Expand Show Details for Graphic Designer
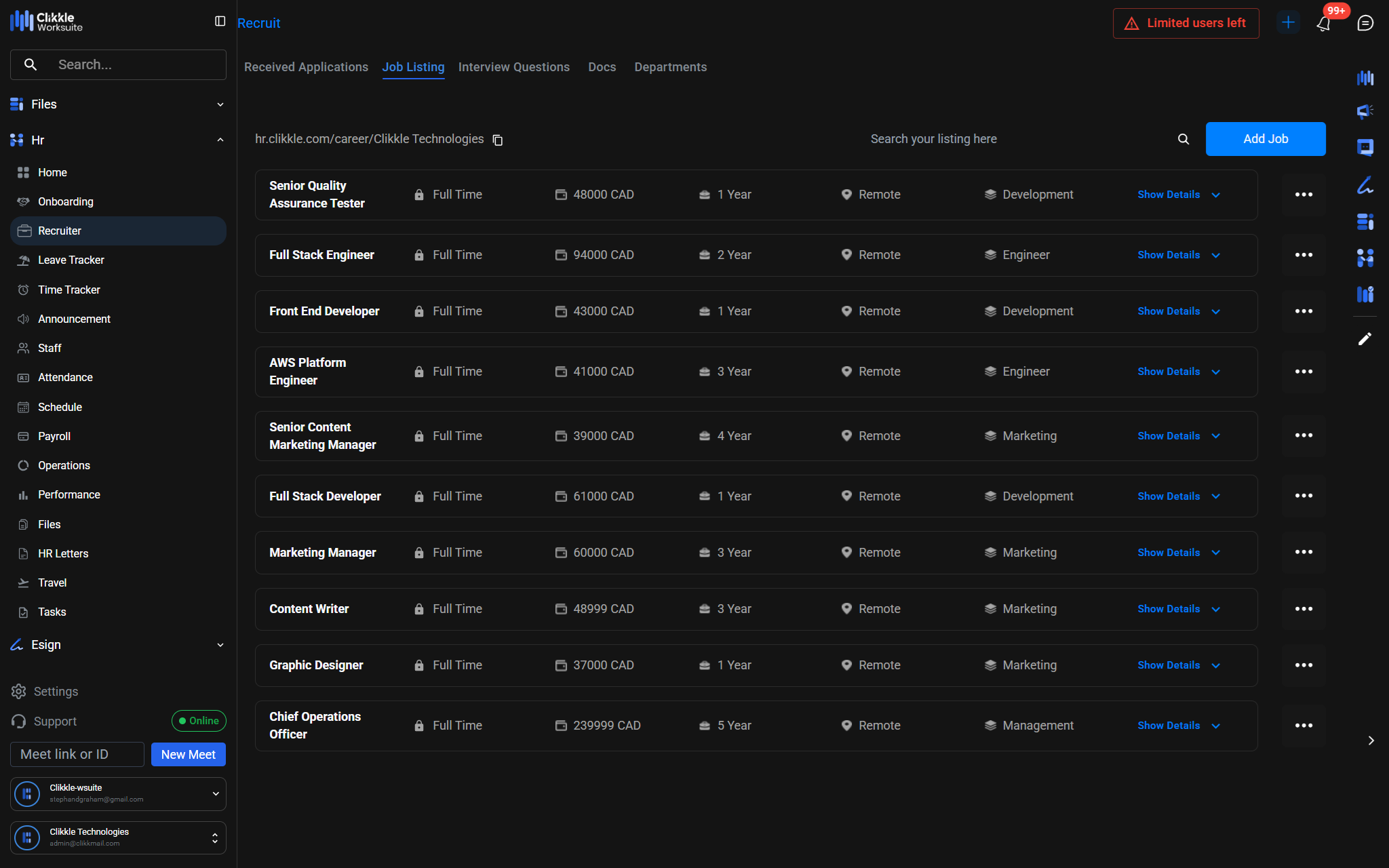Screen dimensions: 1389x868 point(1178,665)
